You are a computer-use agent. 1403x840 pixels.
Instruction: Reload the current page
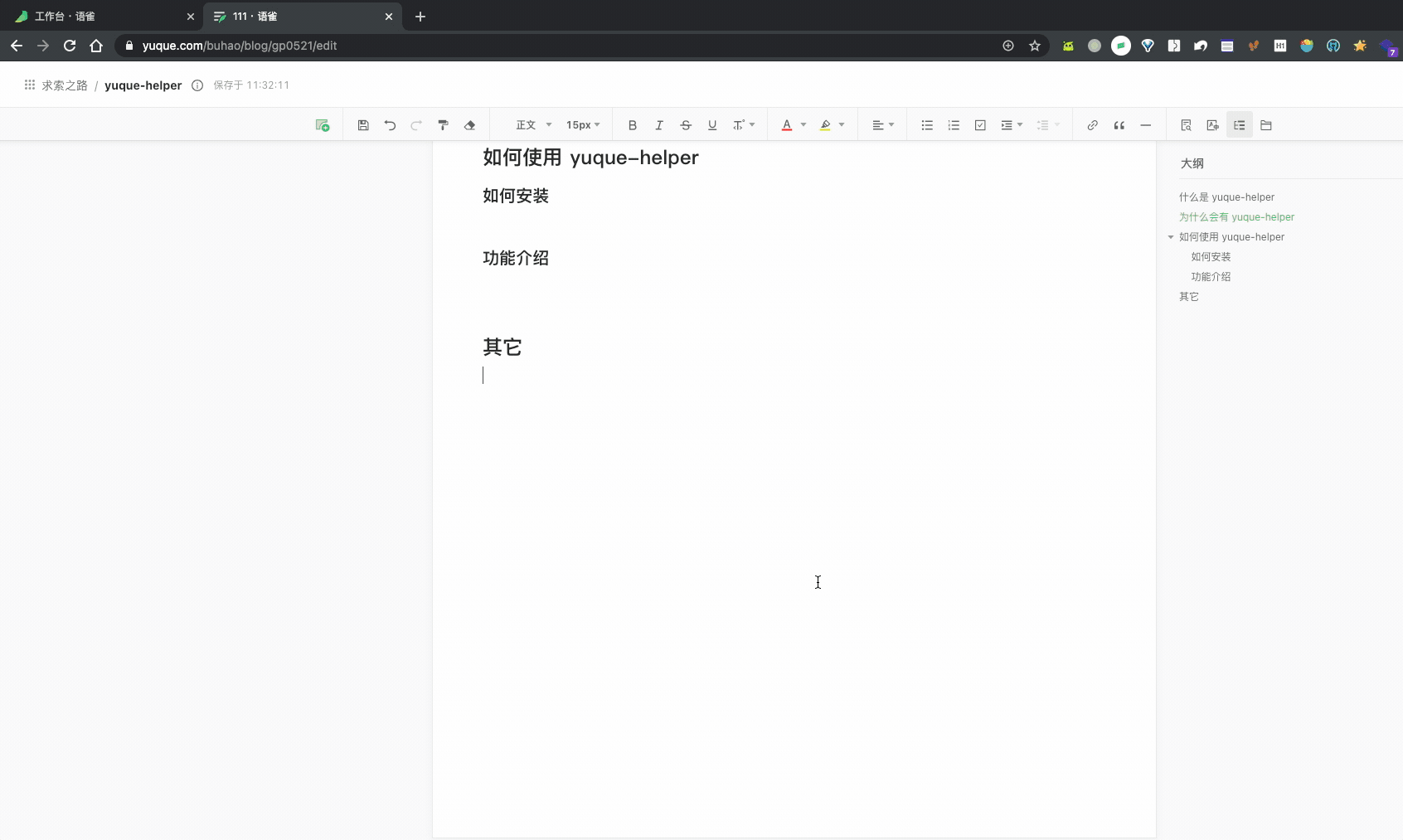pos(70,46)
